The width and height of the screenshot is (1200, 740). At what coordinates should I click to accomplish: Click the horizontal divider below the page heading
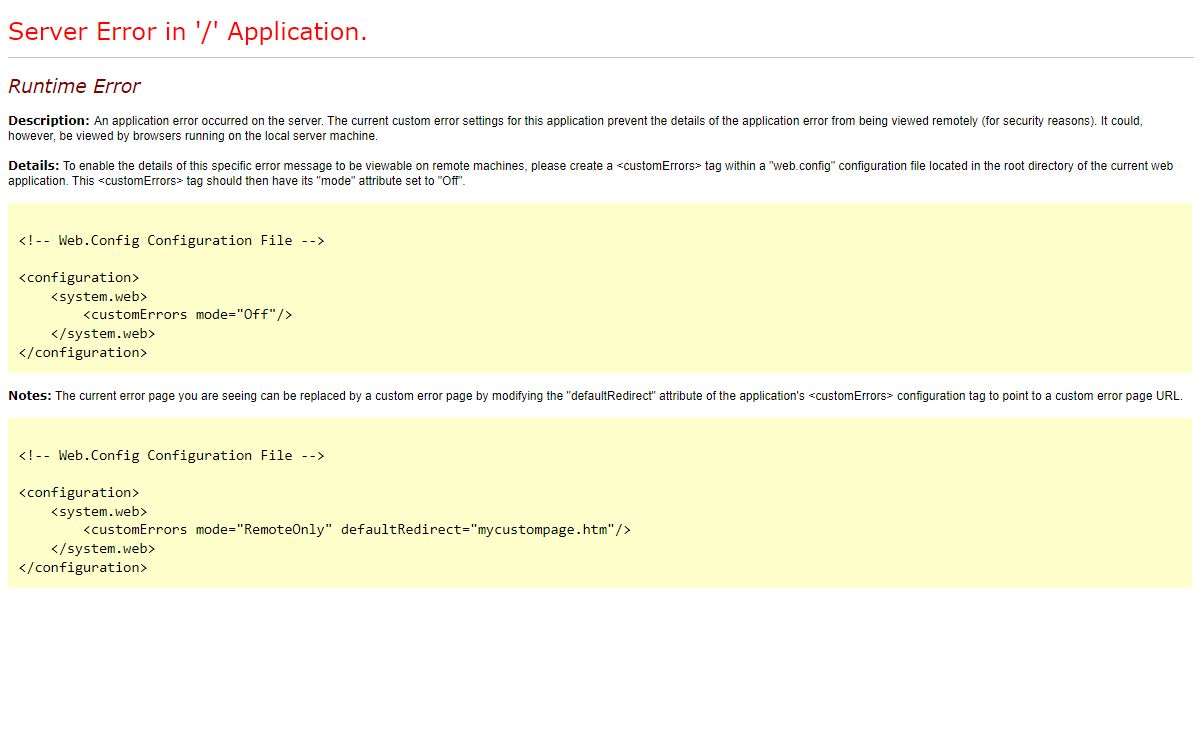click(600, 58)
